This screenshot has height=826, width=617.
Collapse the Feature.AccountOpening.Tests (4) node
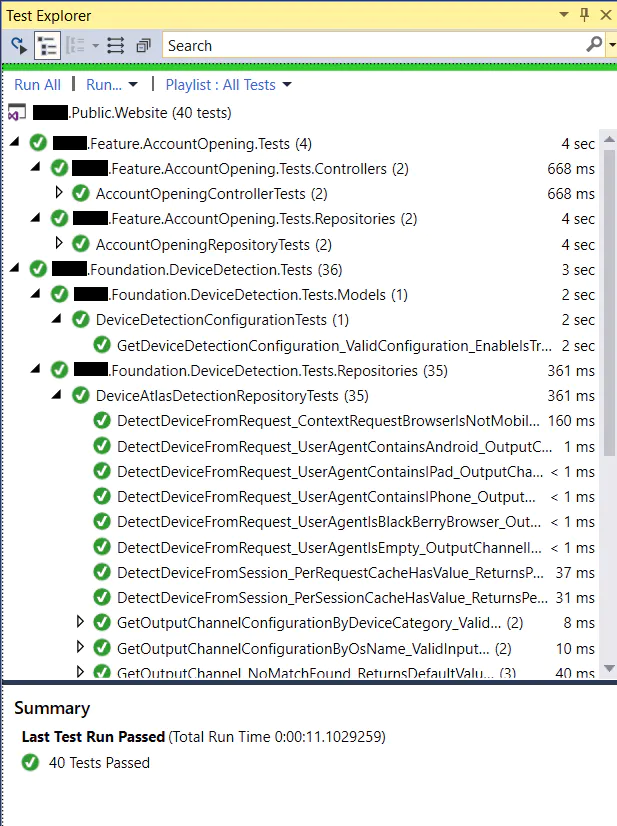15,141
